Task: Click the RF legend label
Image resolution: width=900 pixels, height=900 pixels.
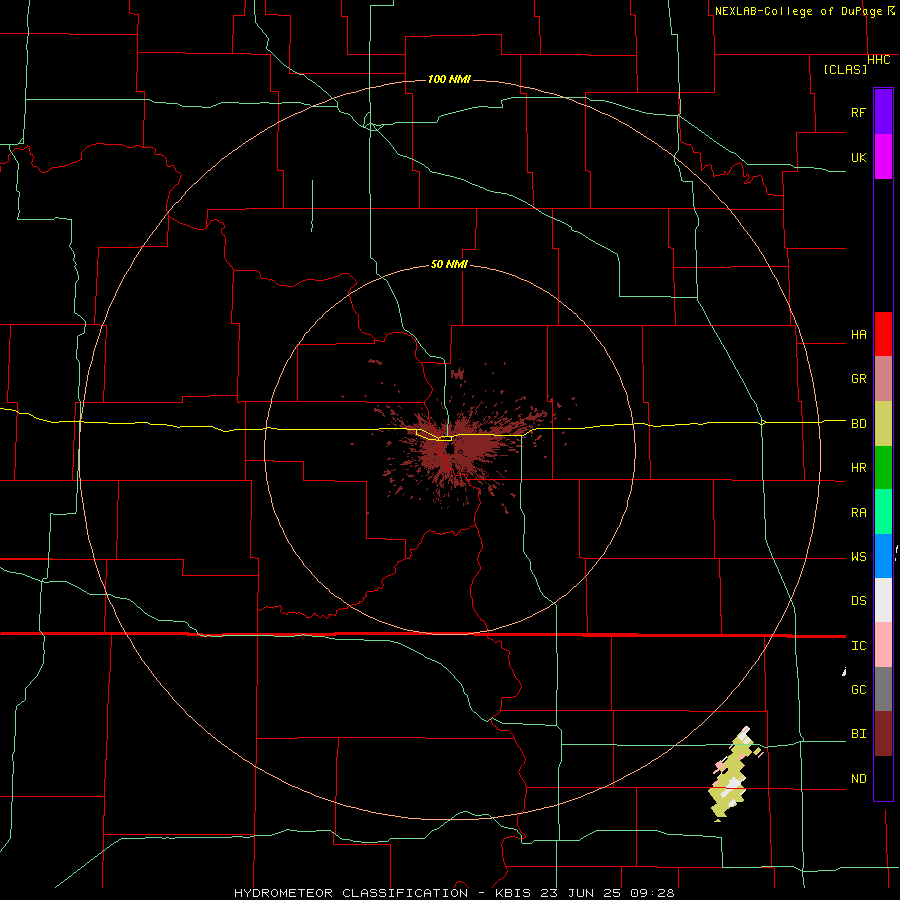Action: pos(858,112)
